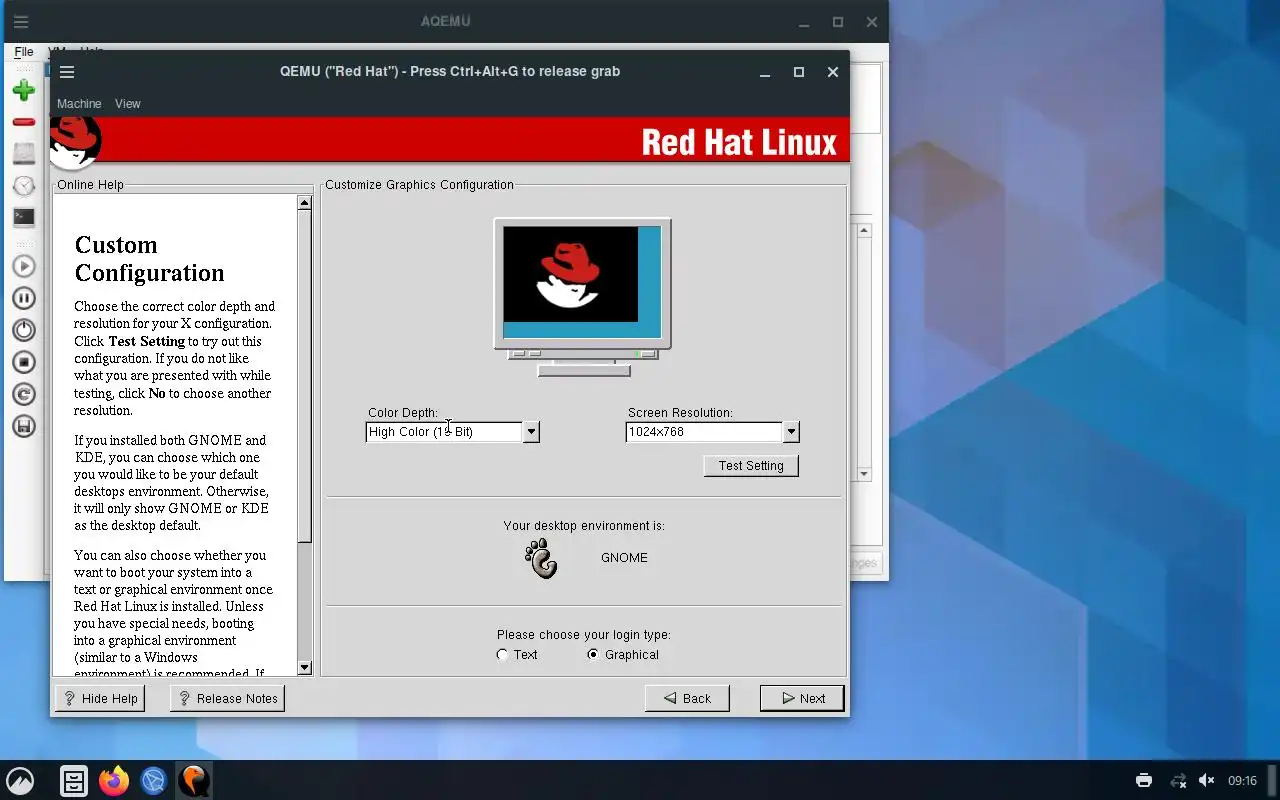The image size is (1280, 800).
Task: Click the 'GNOME' desktop environment label
Action: [624, 558]
